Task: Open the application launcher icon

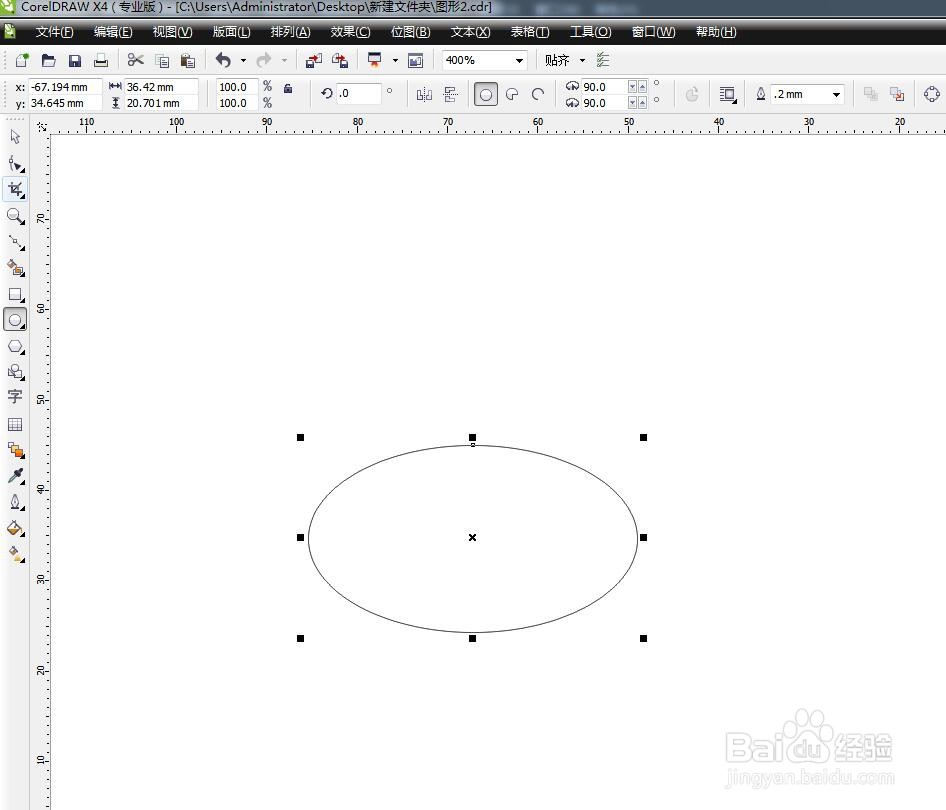Action: pos(375,60)
